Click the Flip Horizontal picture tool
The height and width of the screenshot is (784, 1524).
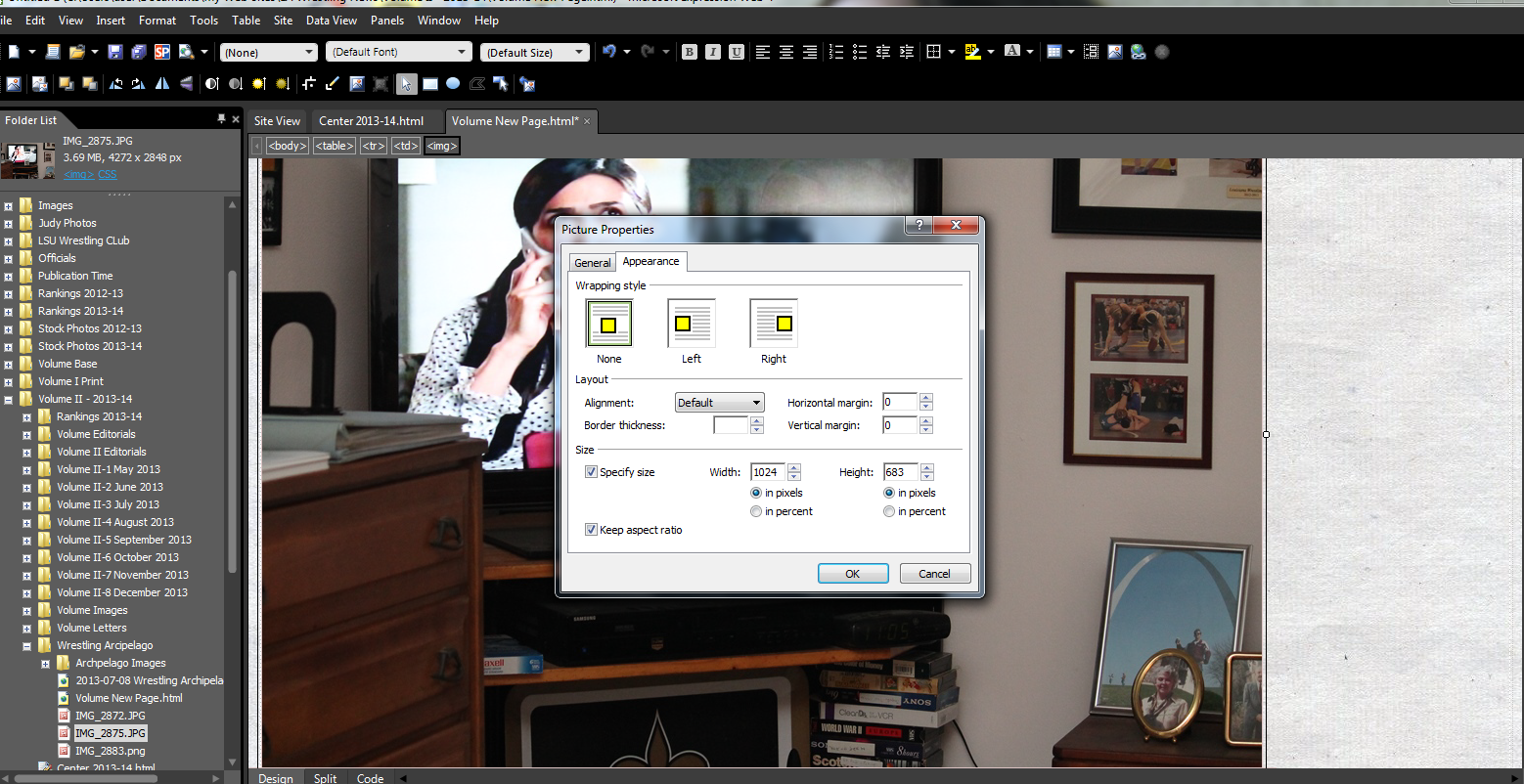tap(161, 84)
